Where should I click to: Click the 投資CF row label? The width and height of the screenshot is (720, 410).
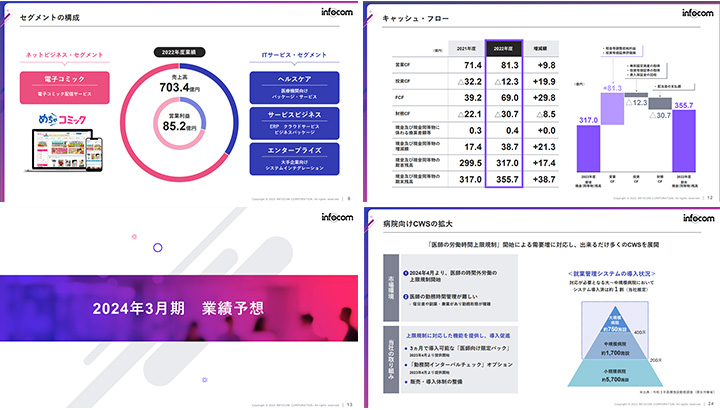pyautogui.click(x=403, y=81)
